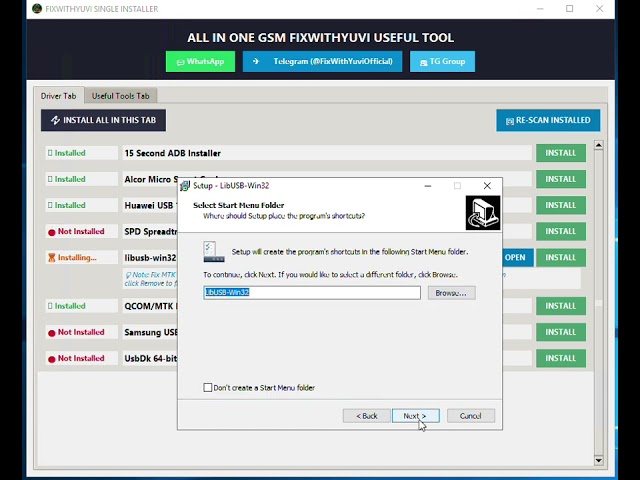640x480 pixels.
Task: Click the Start Menu folder name field
Action: point(312,292)
